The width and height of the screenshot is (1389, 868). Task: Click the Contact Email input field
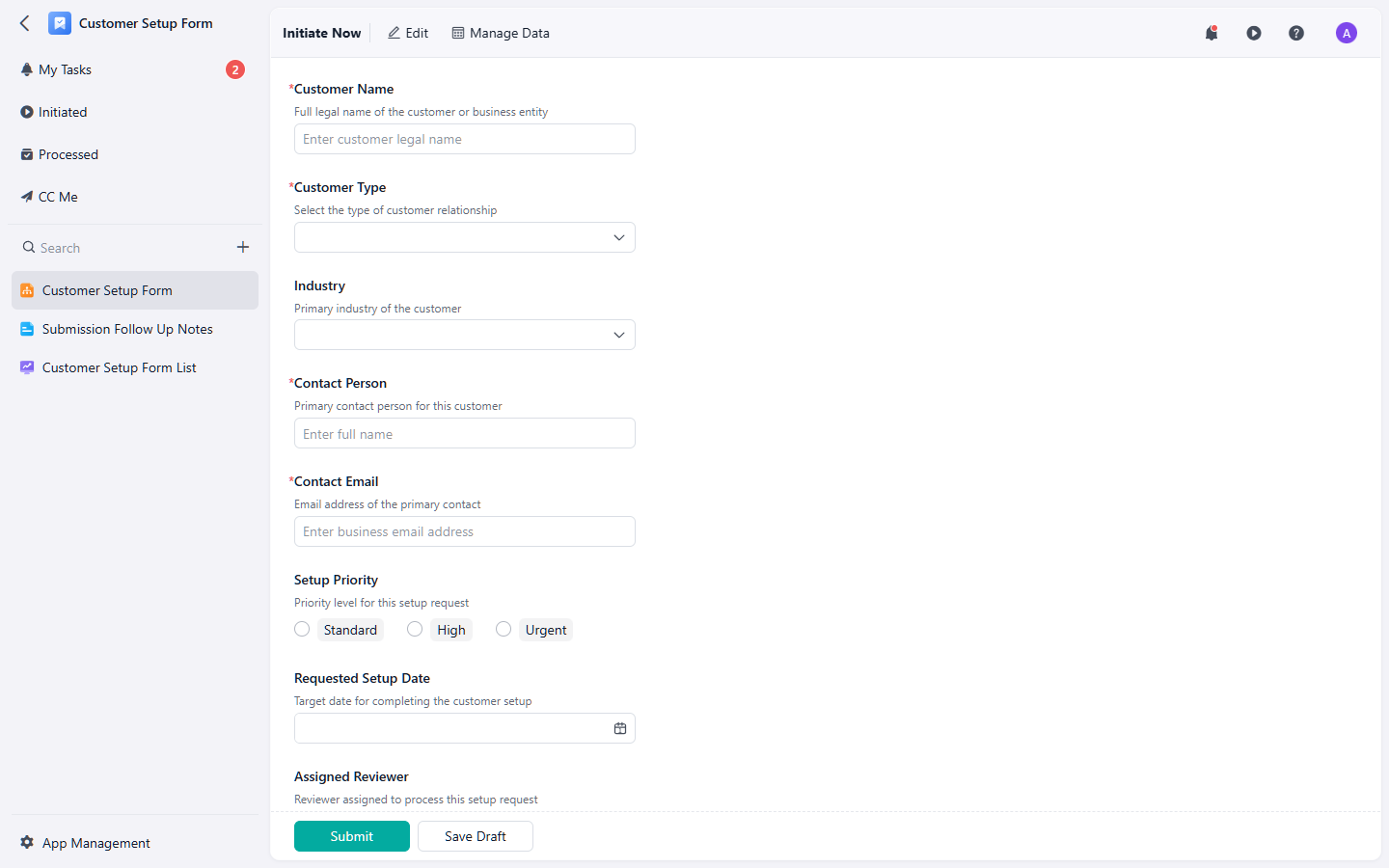465,531
